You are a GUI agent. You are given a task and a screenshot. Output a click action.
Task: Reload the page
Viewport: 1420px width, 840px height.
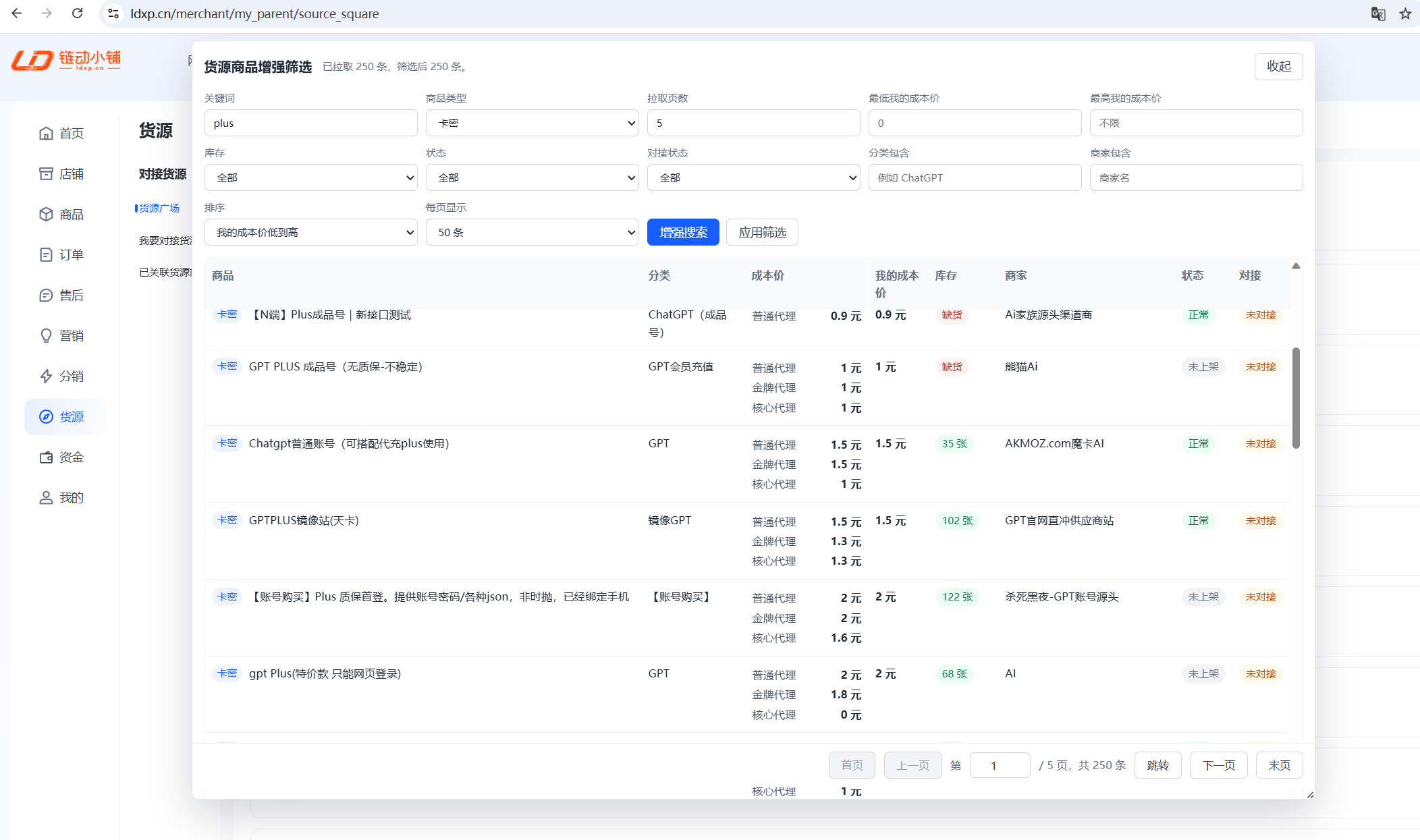77,13
